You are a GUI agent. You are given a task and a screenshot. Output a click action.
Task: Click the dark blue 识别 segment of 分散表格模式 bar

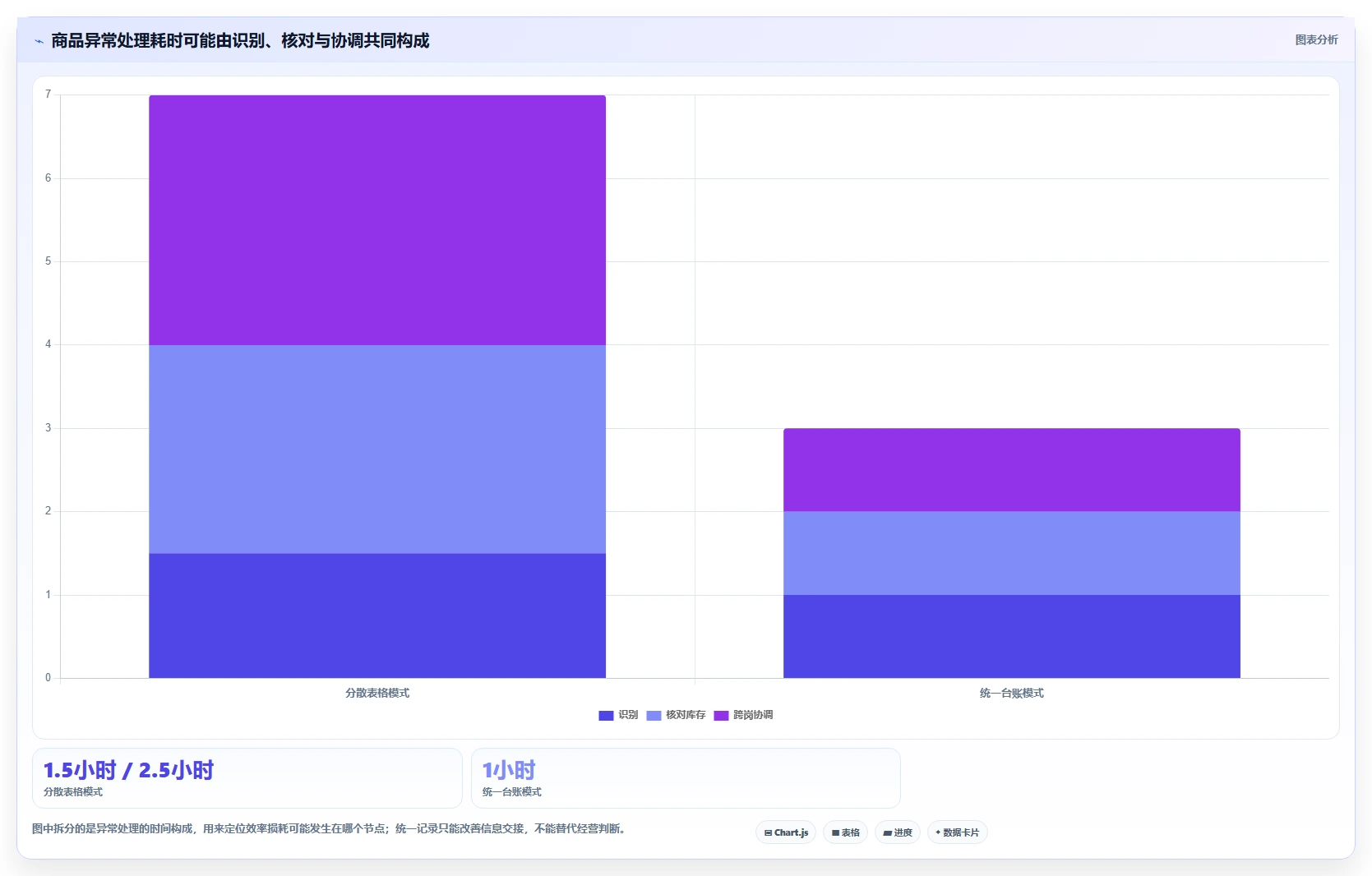tap(377, 616)
